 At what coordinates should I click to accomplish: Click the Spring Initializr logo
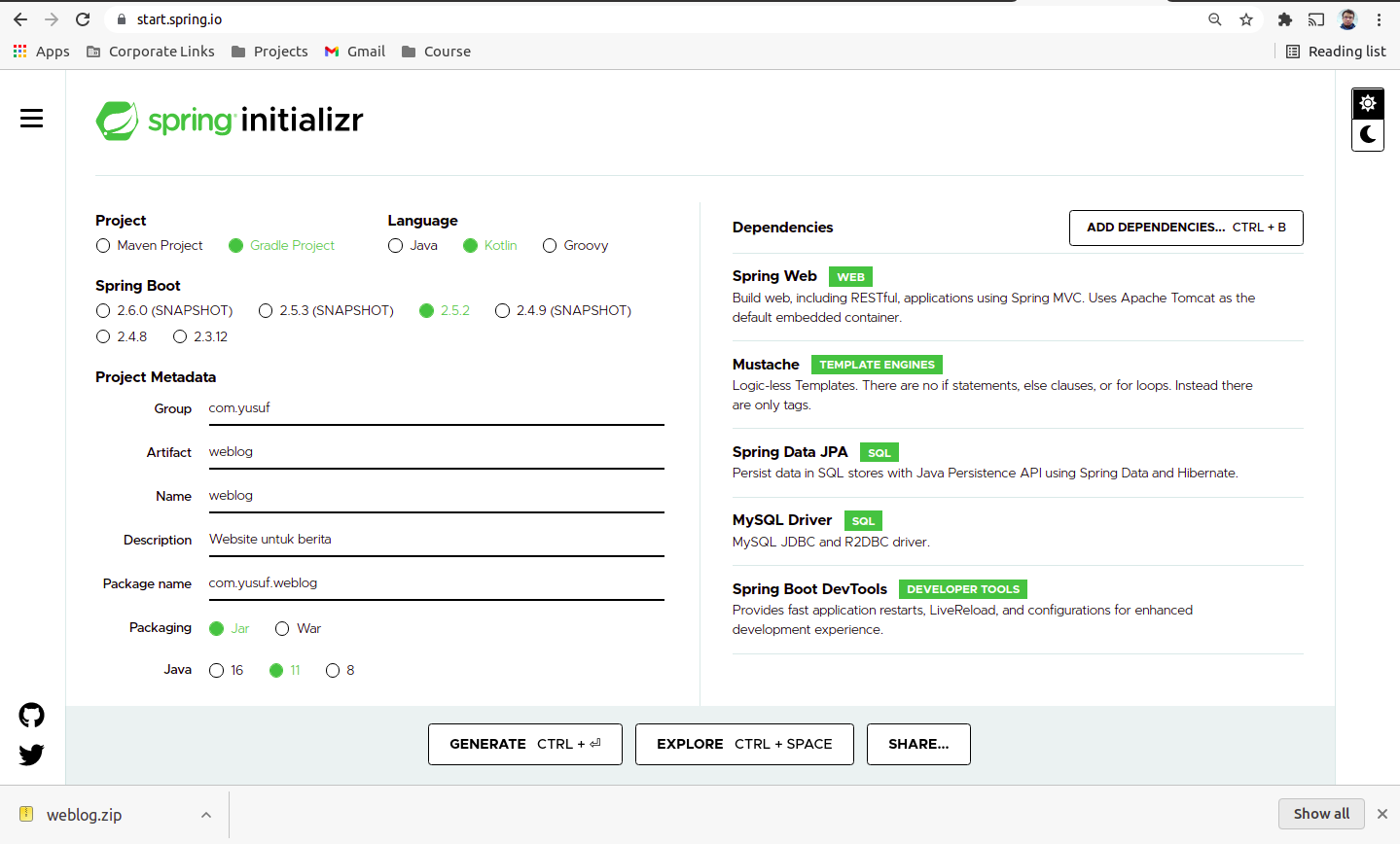[x=230, y=121]
